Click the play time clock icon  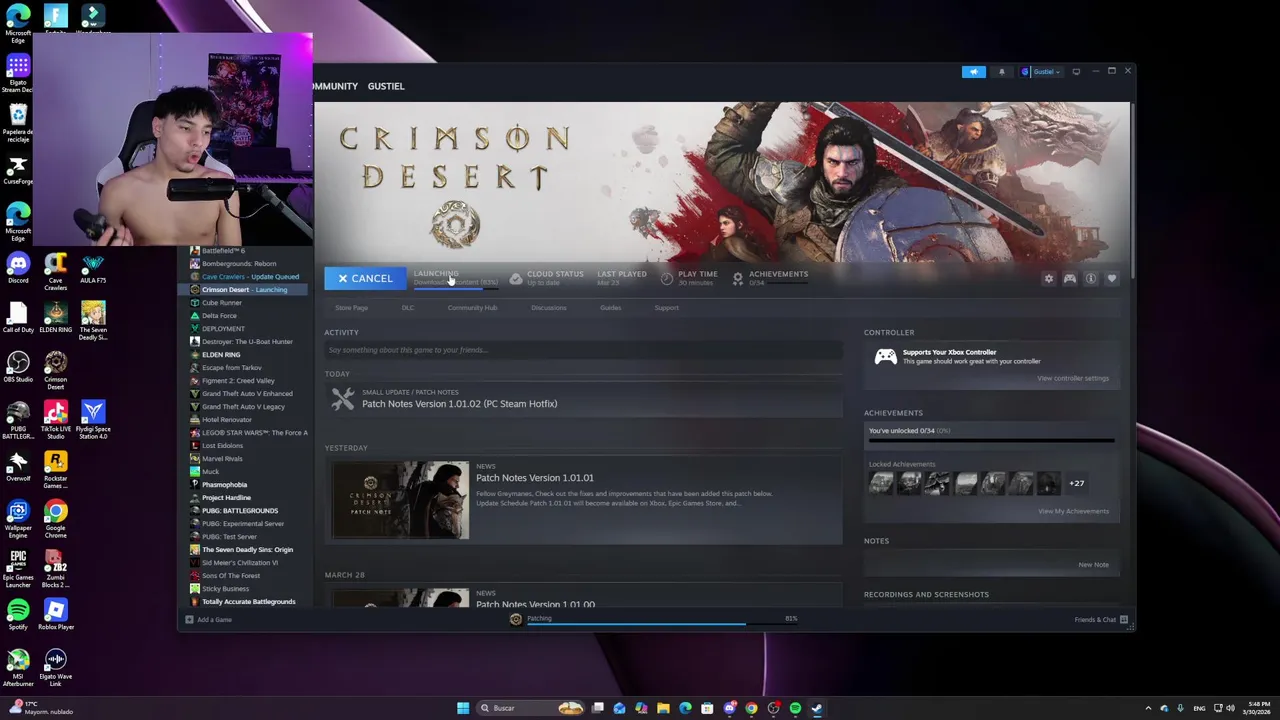click(x=667, y=279)
